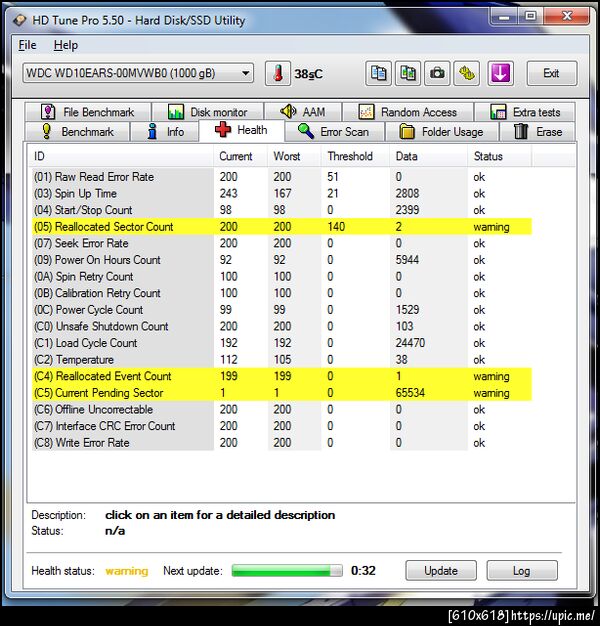
Task: Click the Status column header
Action: (x=499, y=156)
